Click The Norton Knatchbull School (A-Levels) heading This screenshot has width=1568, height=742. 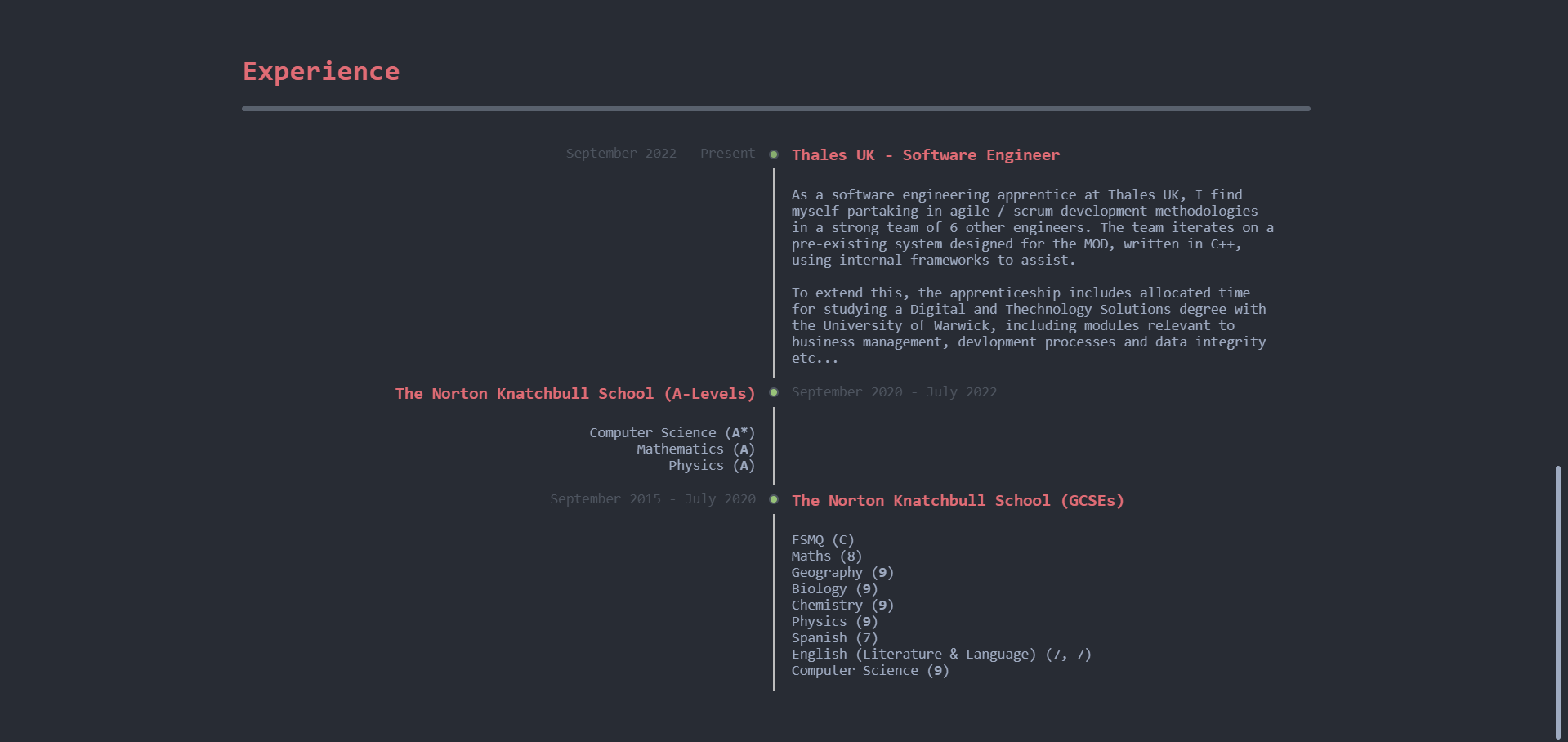575,394
